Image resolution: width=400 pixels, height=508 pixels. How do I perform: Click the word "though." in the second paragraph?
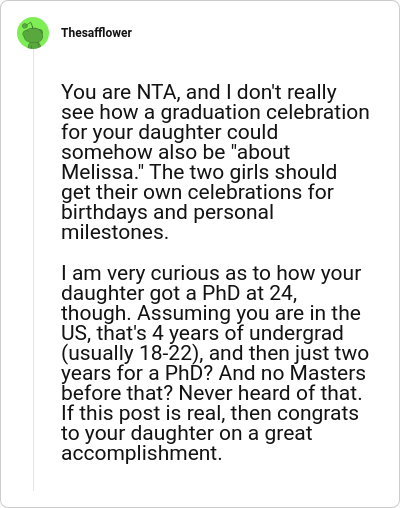(x=97, y=313)
